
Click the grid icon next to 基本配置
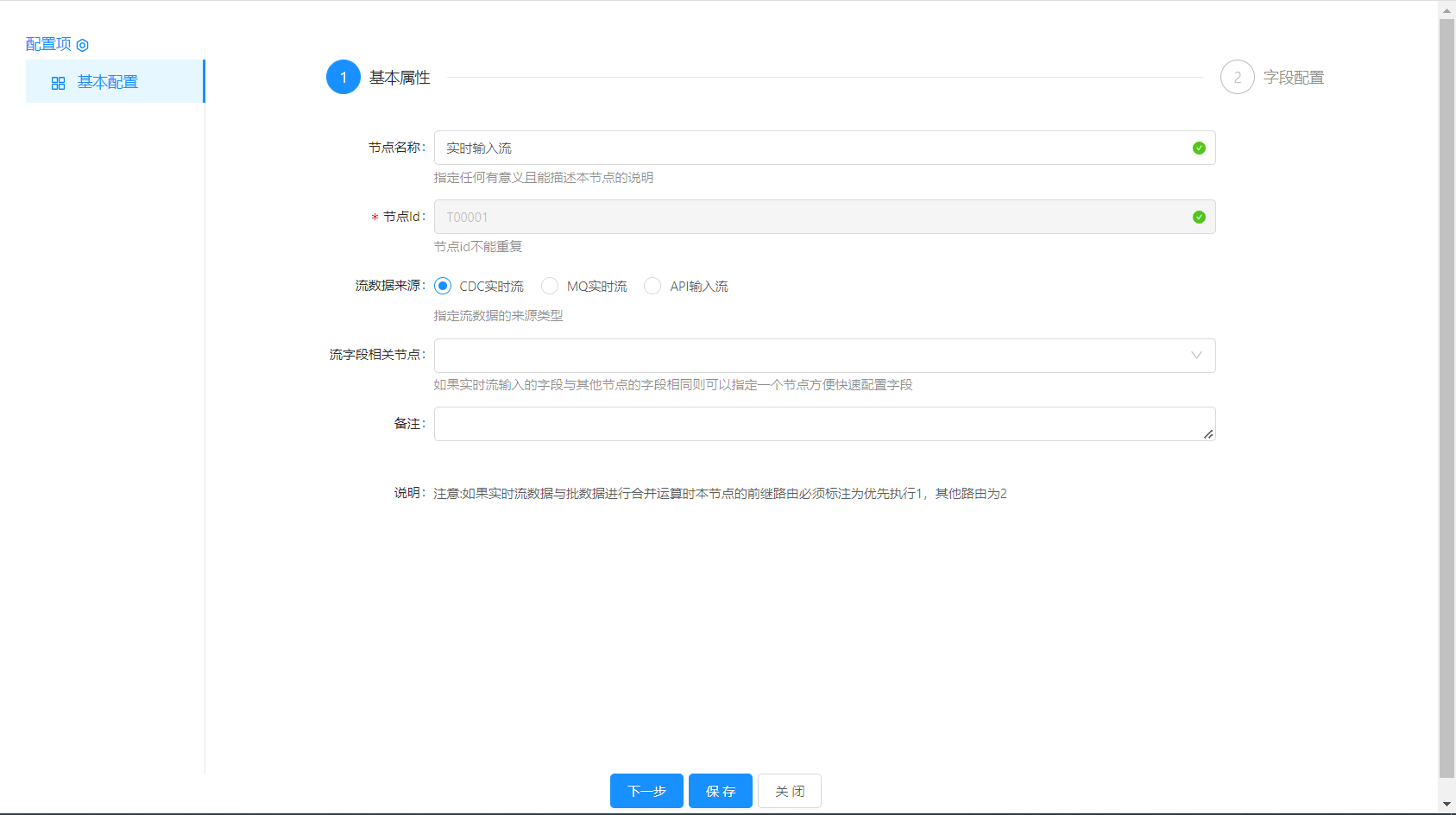point(58,83)
